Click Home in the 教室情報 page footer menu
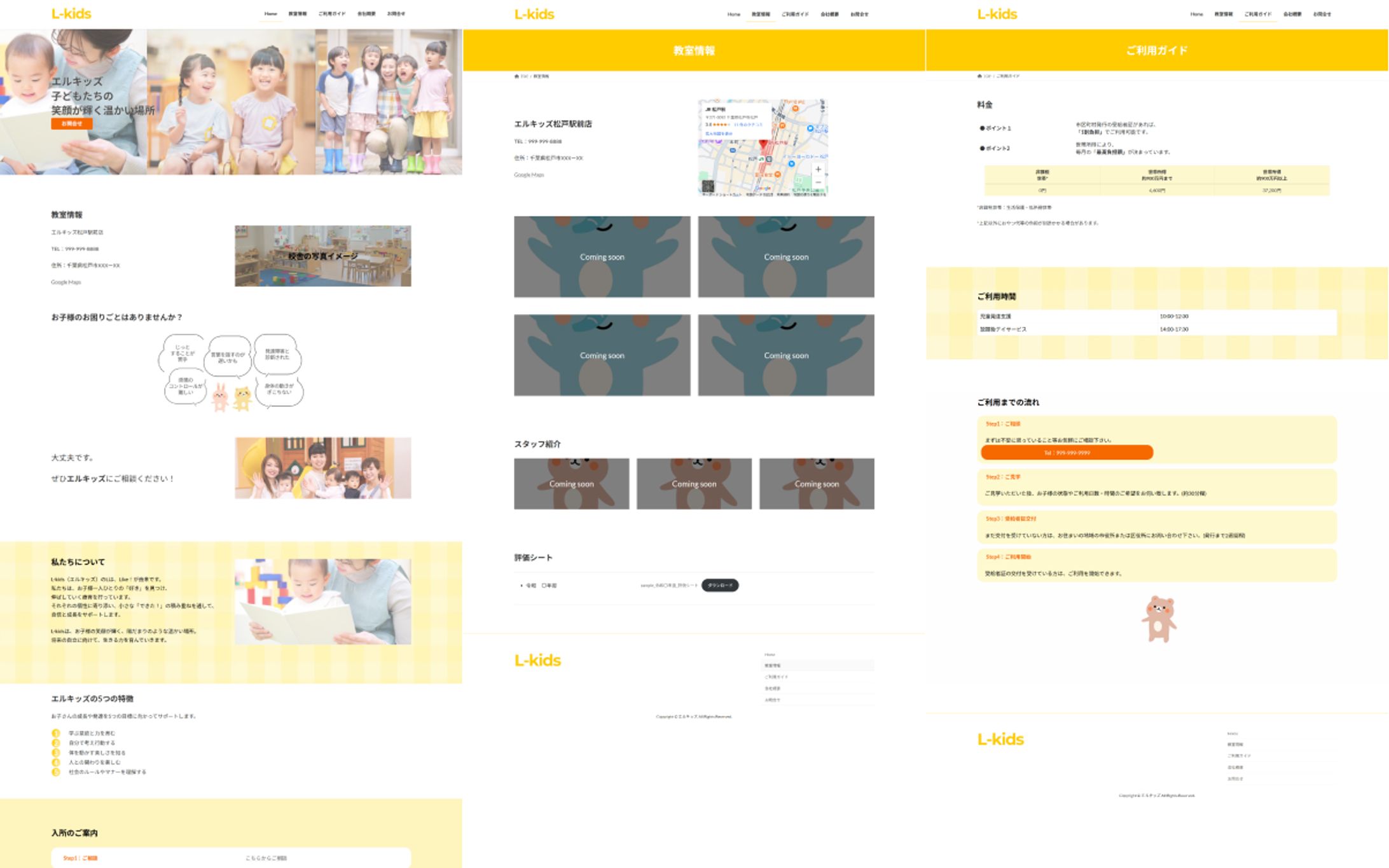 tap(770, 654)
